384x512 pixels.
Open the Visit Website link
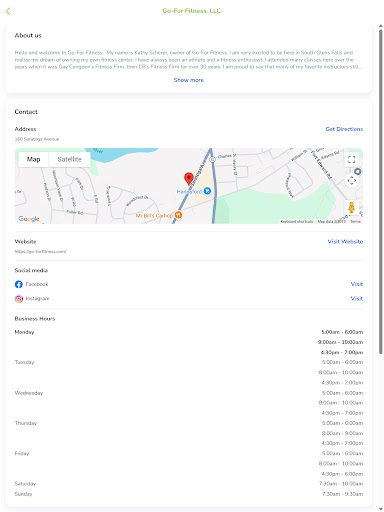(x=345, y=241)
